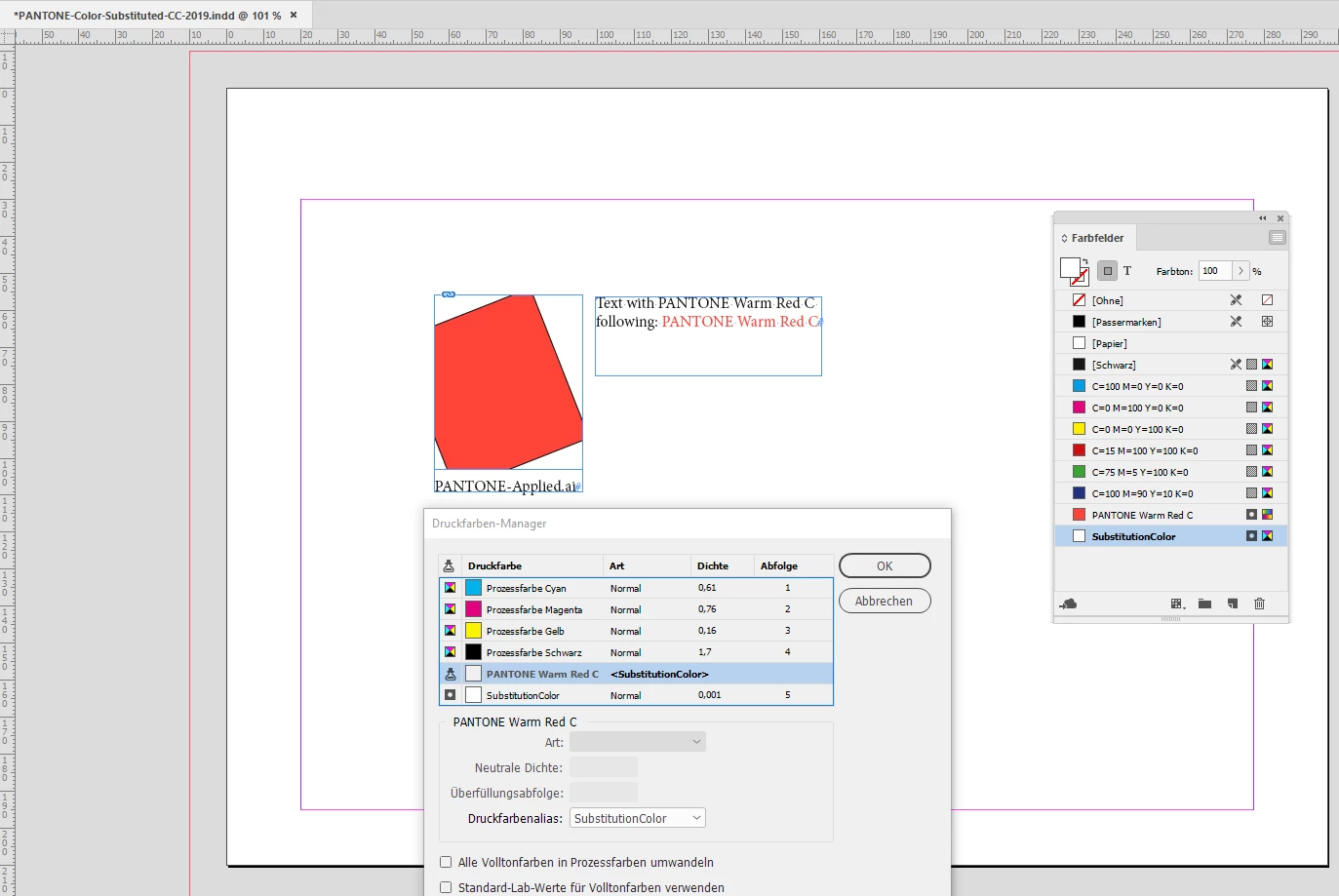Image resolution: width=1339 pixels, height=896 pixels.
Task: Open the Druckfarbenalias dropdown
Action: [638, 818]
